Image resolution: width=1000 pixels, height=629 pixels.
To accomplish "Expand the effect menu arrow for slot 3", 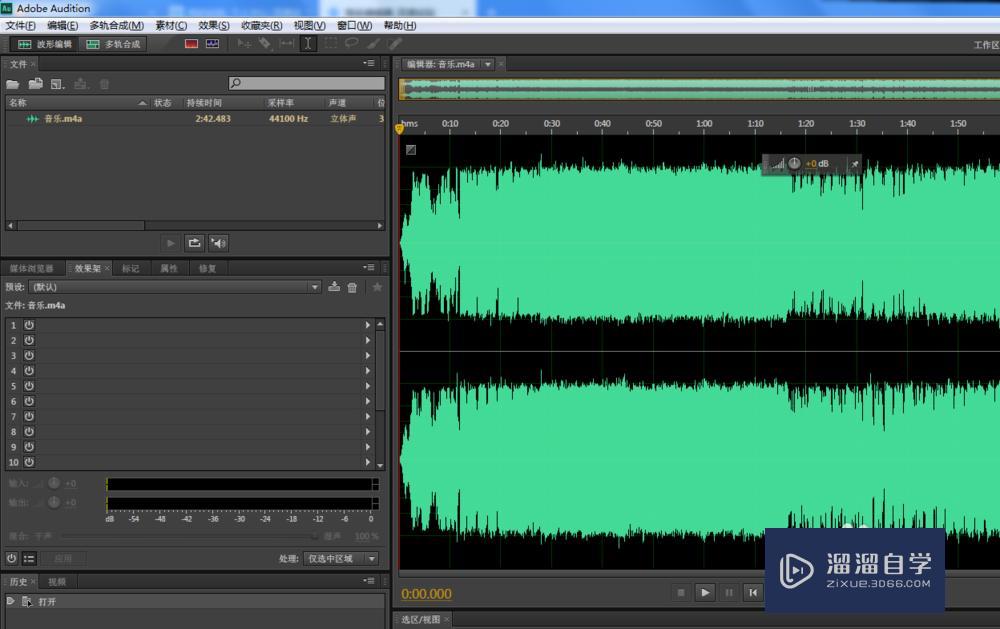I will 367,355.
